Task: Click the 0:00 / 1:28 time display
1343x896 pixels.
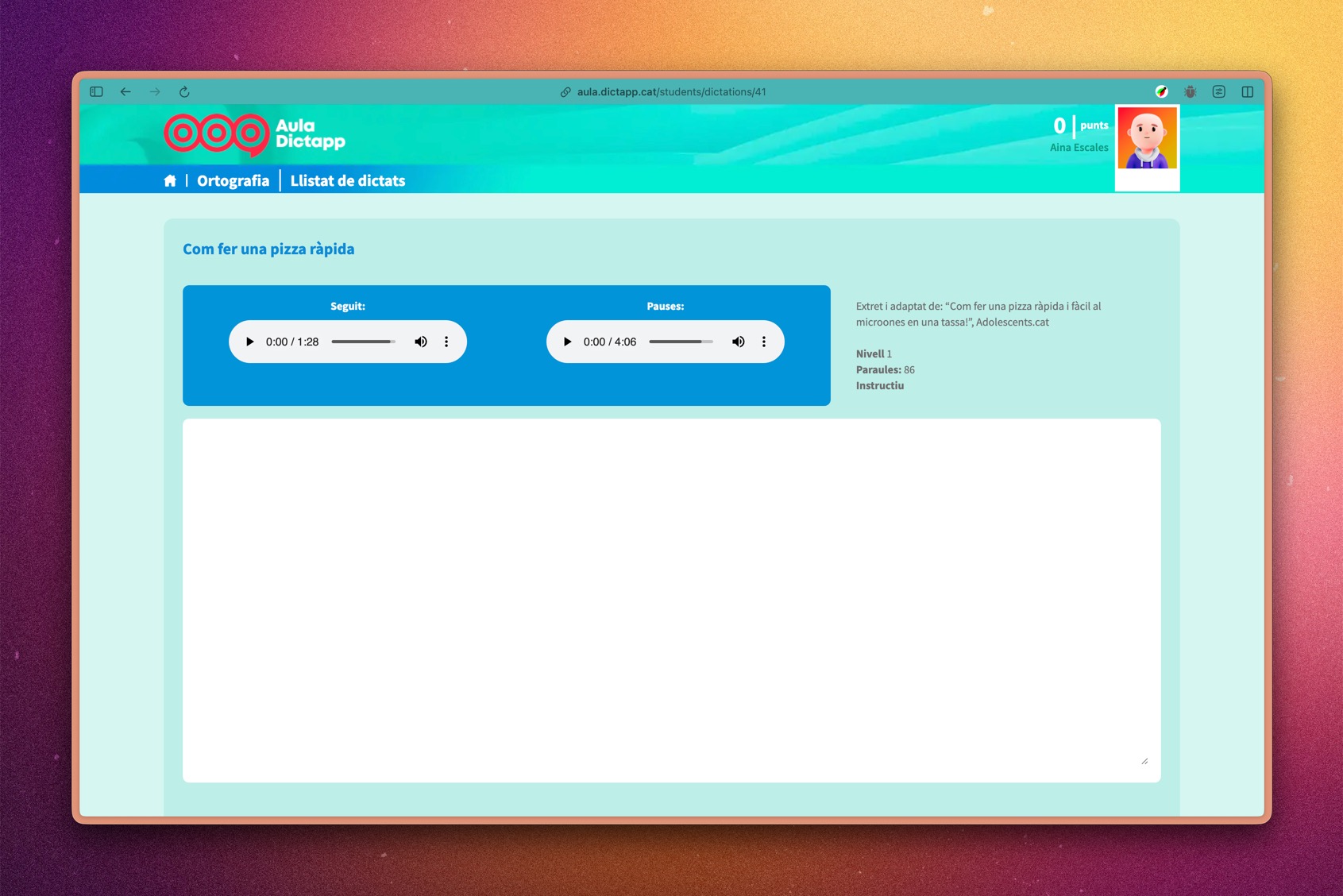Action: pyautogui.click(x=292, y=342)
